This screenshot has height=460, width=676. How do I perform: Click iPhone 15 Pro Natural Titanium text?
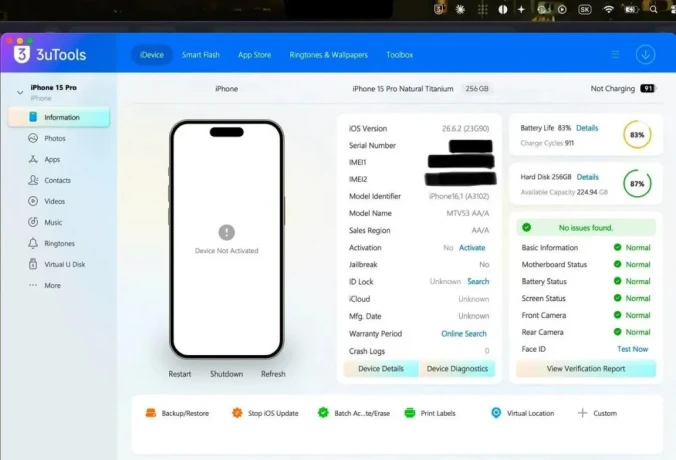(x=403, y=88)
